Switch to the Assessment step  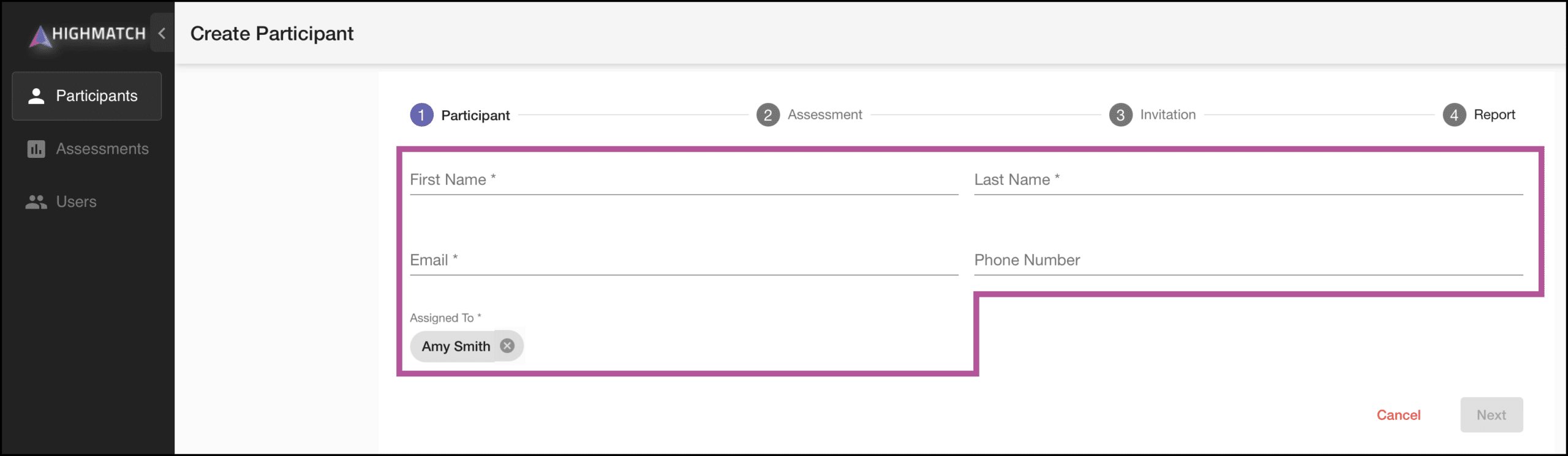(x=824, y=114)
